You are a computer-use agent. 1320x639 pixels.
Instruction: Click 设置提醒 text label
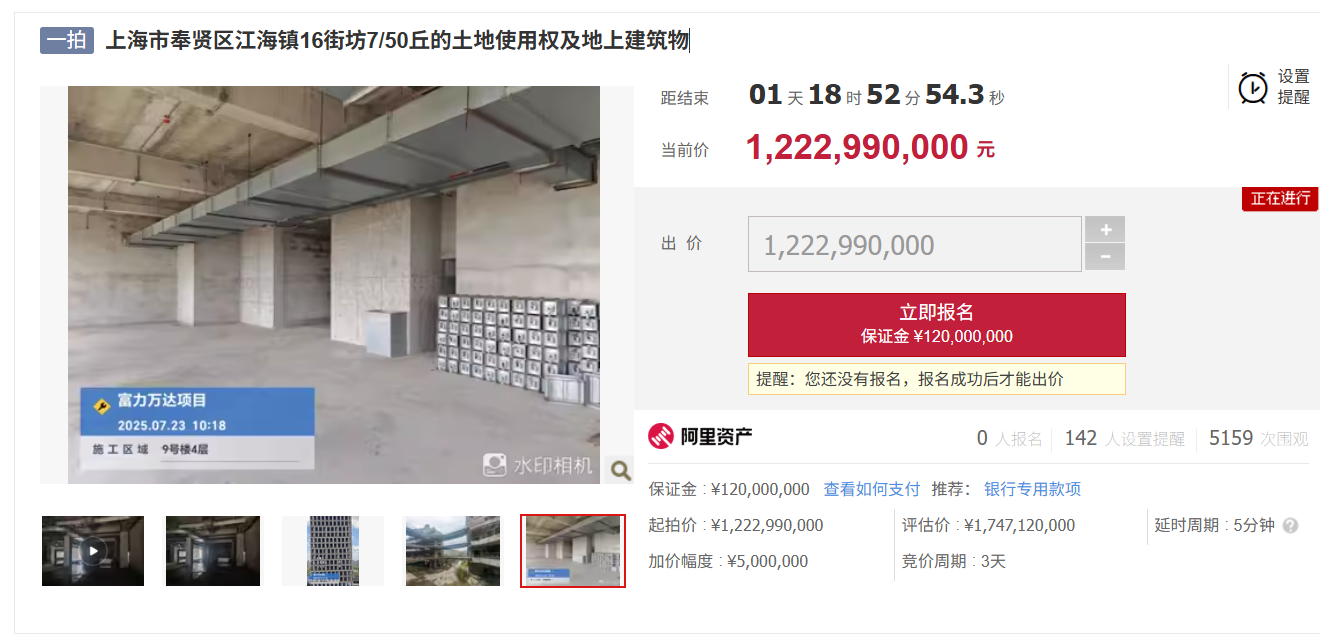[x=1293, y=87]
